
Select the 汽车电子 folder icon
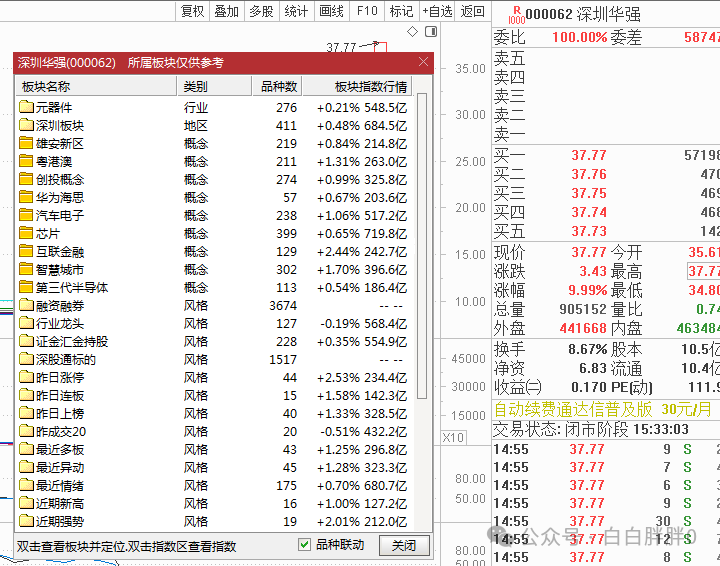[27, 215]
